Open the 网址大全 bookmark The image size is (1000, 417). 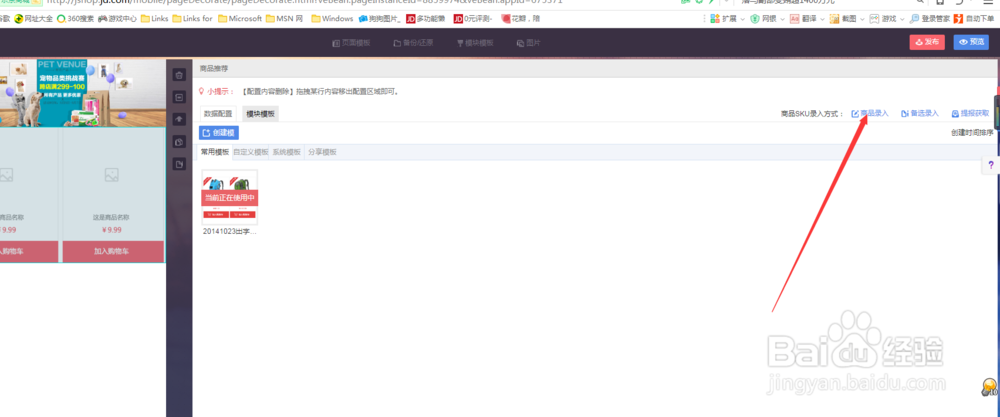(33, 18)
